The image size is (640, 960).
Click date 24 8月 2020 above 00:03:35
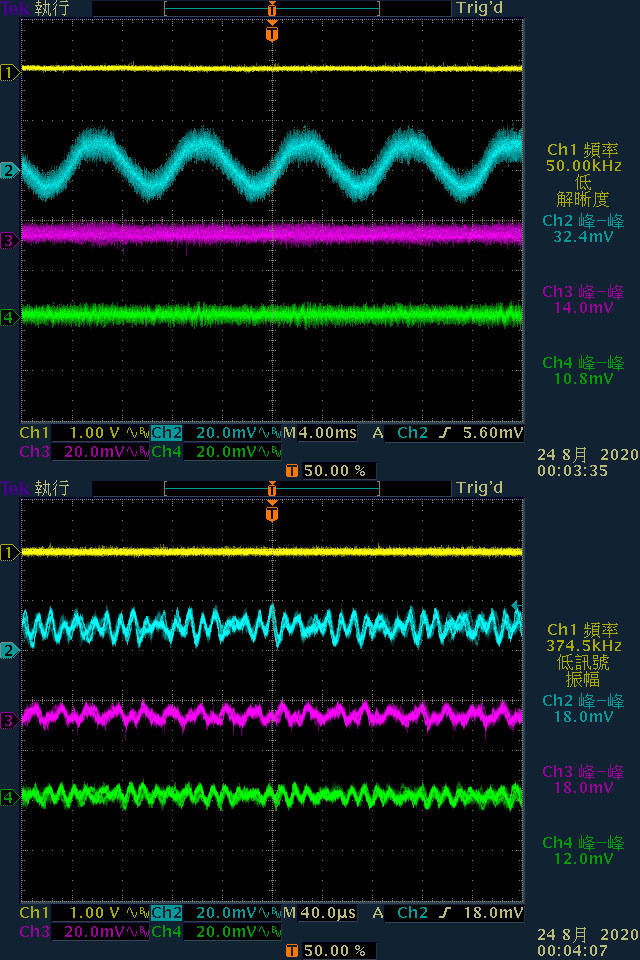587,454
